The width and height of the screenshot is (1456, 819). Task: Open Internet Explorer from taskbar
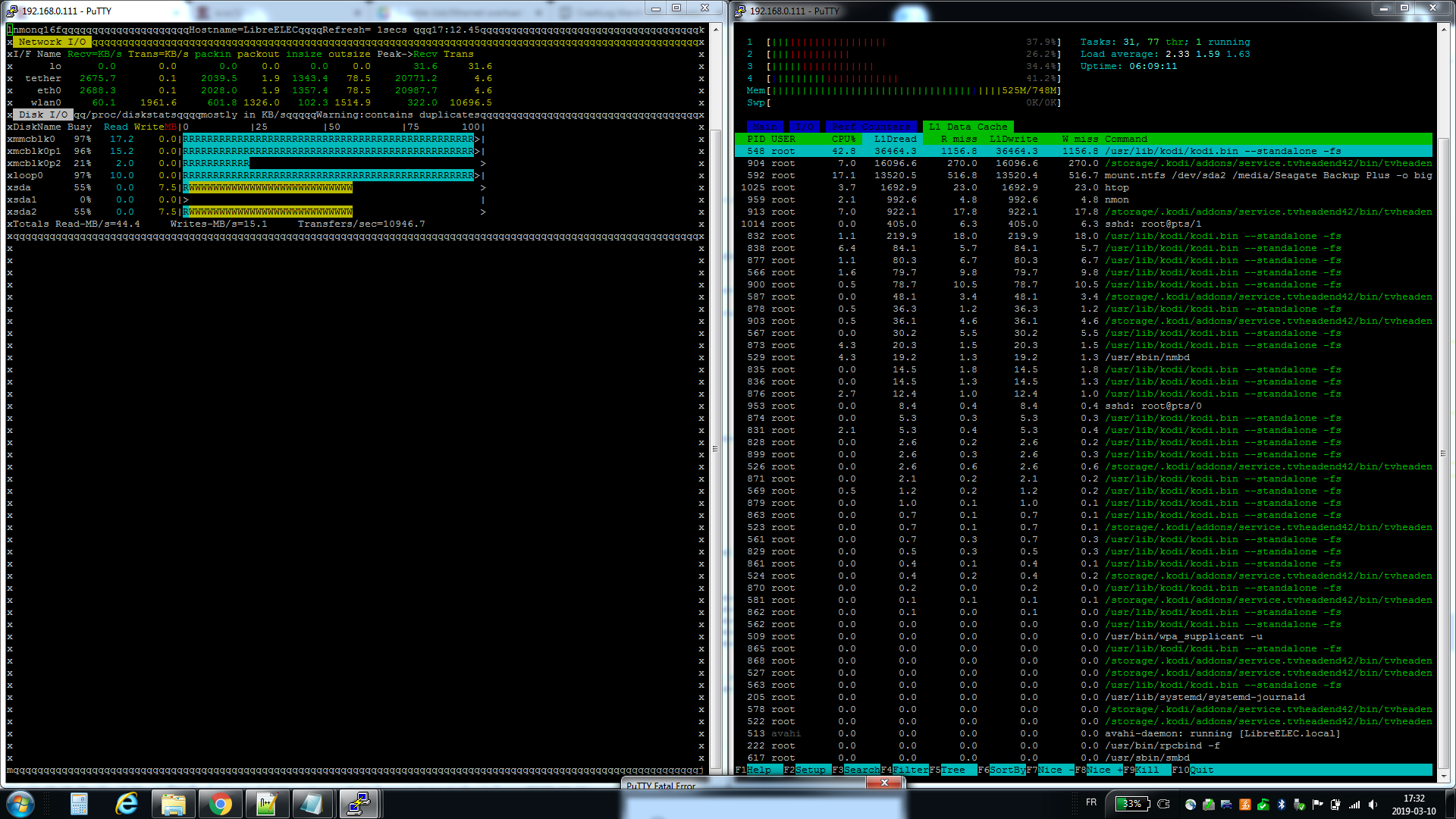(127, 804)
